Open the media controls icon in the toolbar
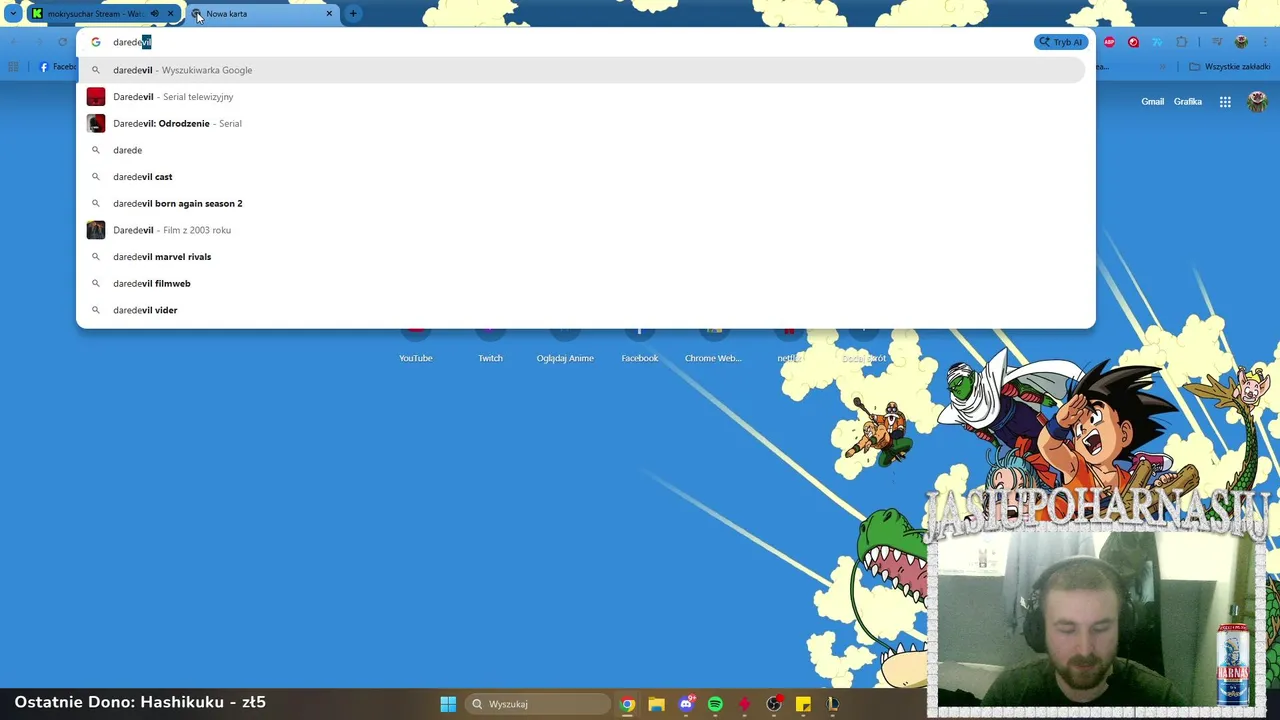The width and height of the screenshot is (1280, 720). (x=1216, y=42)
